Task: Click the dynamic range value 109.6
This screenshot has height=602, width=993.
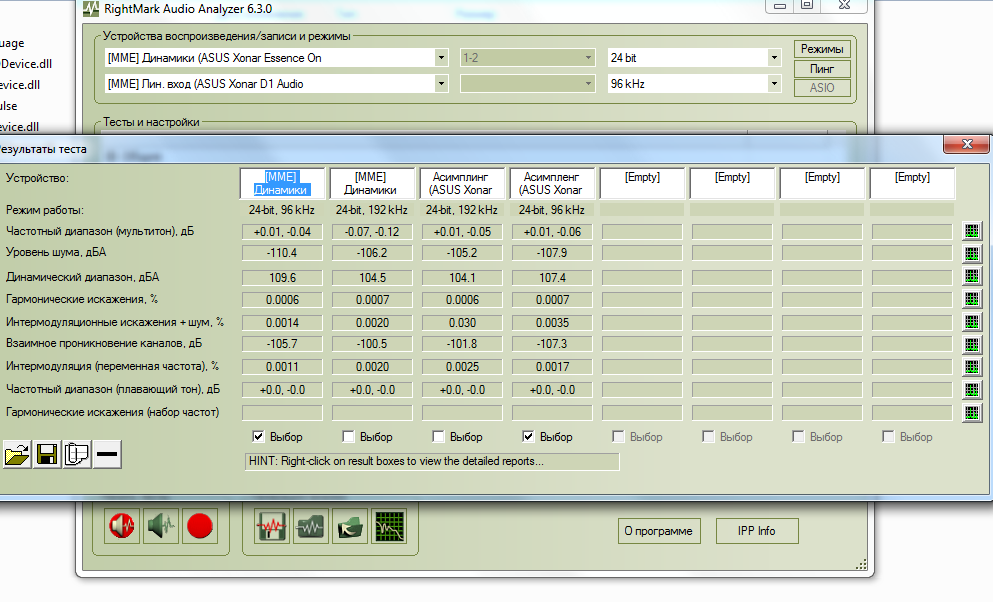Action: 282,277
